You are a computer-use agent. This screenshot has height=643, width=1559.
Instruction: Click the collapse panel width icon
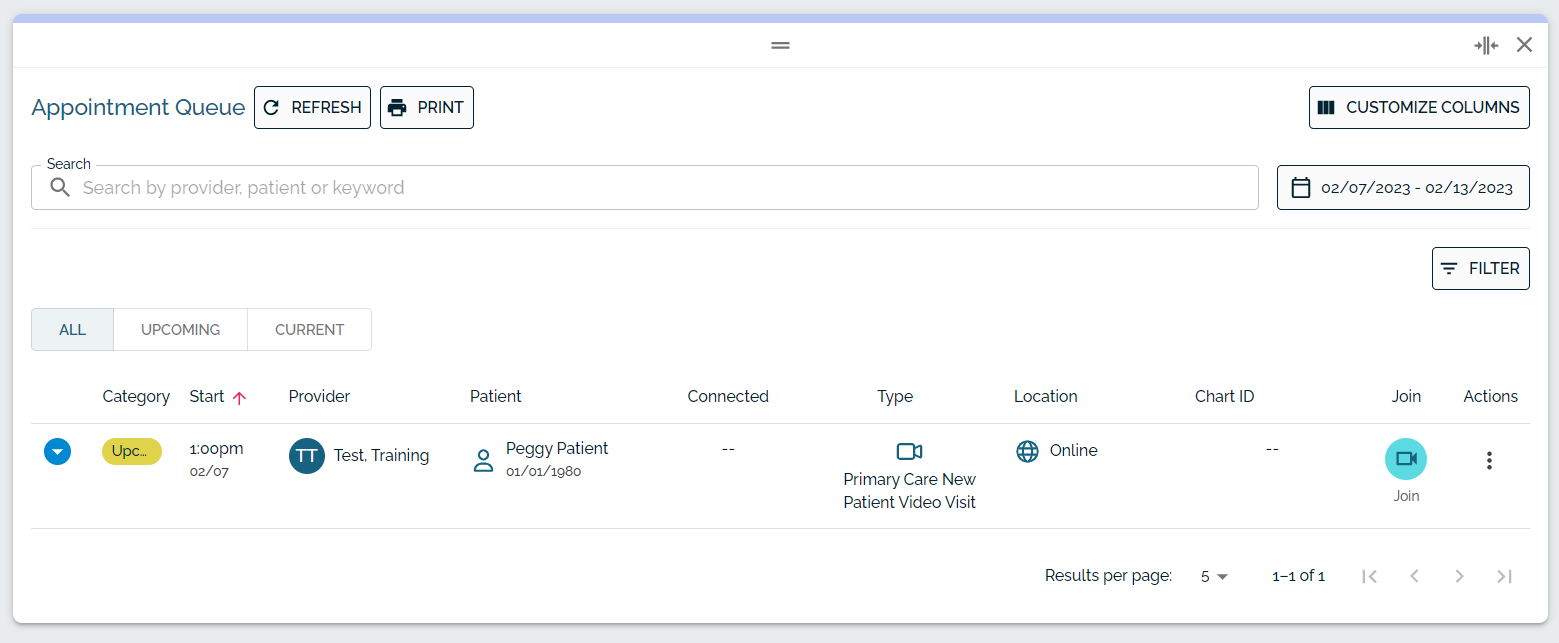coord(1486,45)
